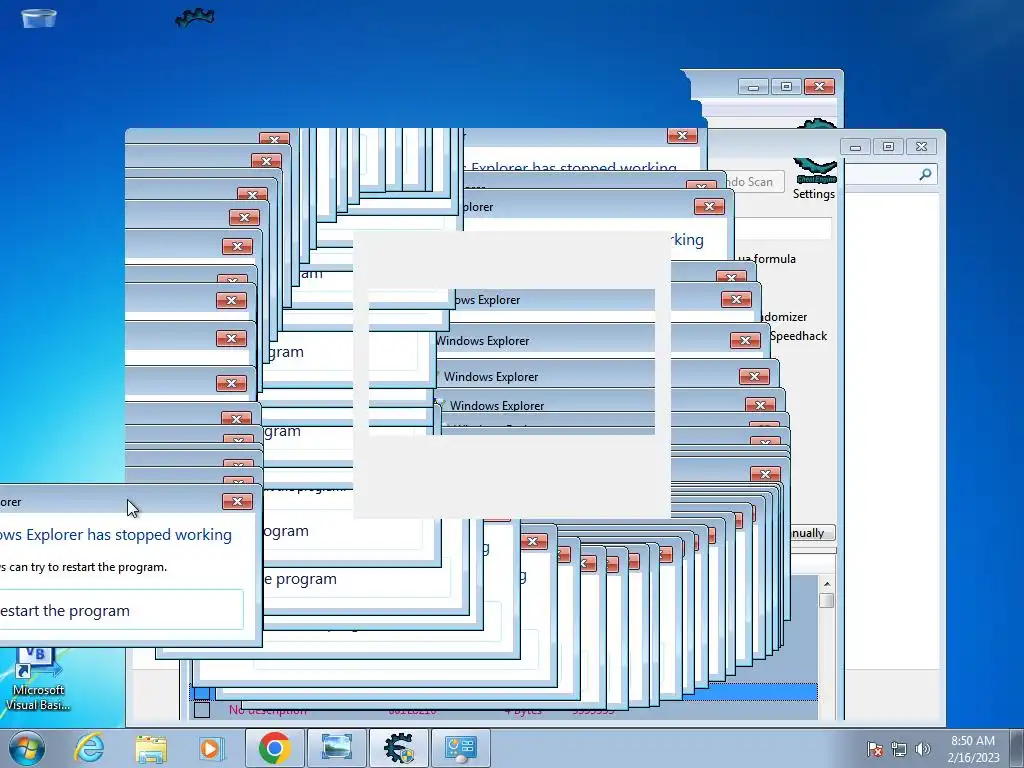
Task: Choose Restart the program in the front dialog
Action: (121, 611)
